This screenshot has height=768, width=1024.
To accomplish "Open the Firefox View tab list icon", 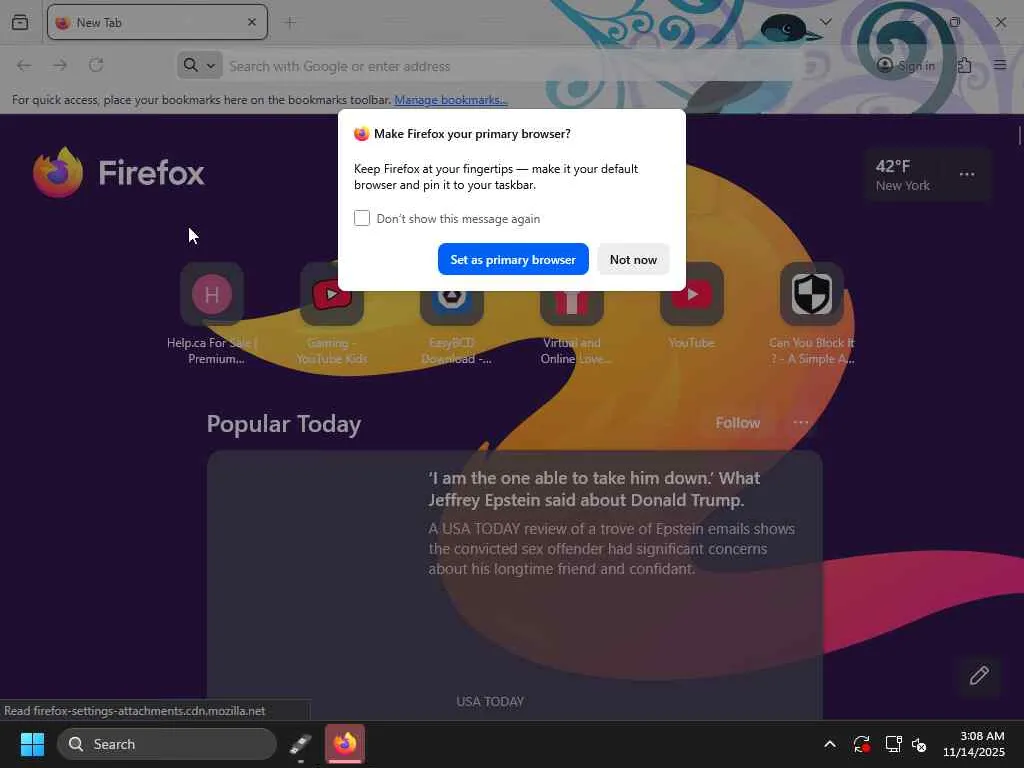I will pos(20,22).
